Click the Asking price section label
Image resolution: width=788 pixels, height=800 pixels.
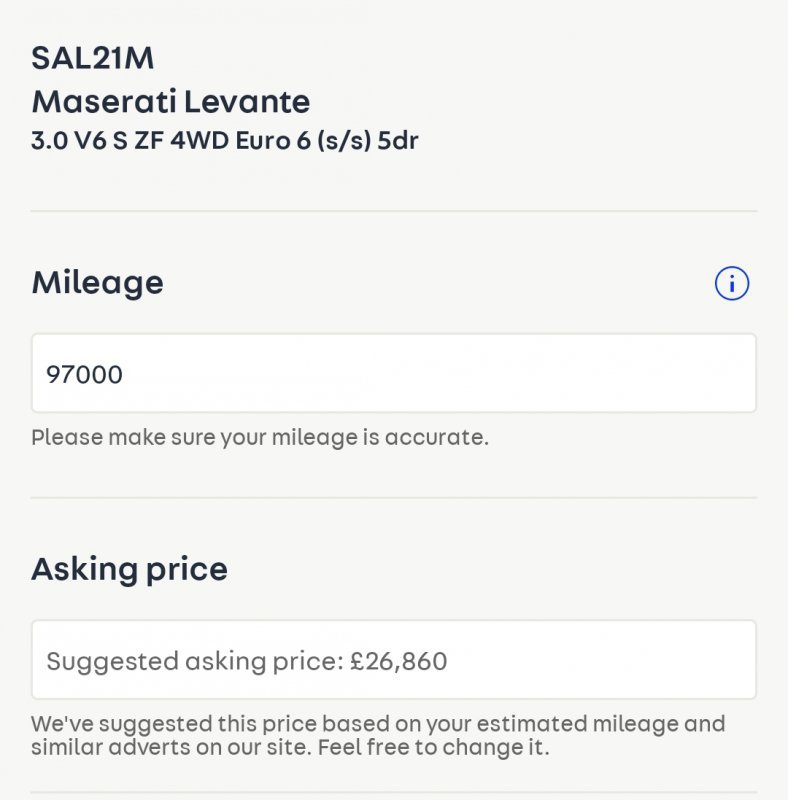point(130,569)
